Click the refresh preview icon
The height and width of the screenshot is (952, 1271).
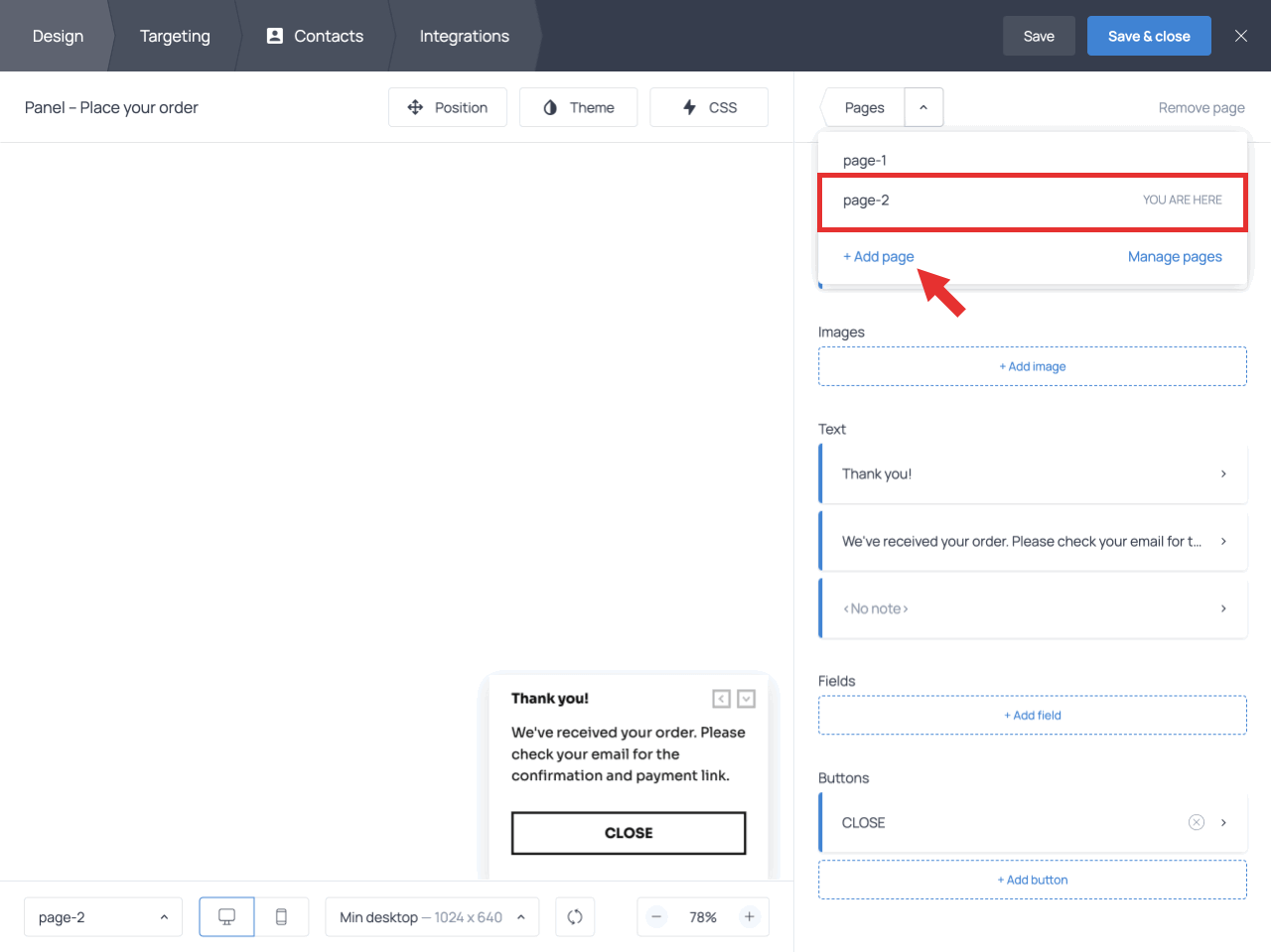[575, 916]
